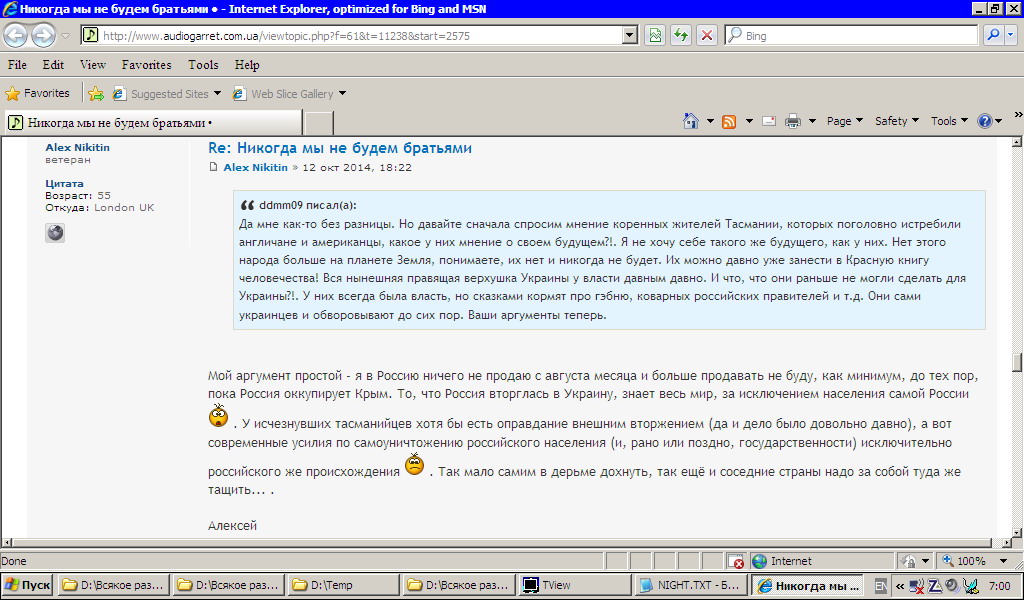1024x600 pixels.
Task: Click the sad frowning smiley emoticon
Action: [414, 464]
